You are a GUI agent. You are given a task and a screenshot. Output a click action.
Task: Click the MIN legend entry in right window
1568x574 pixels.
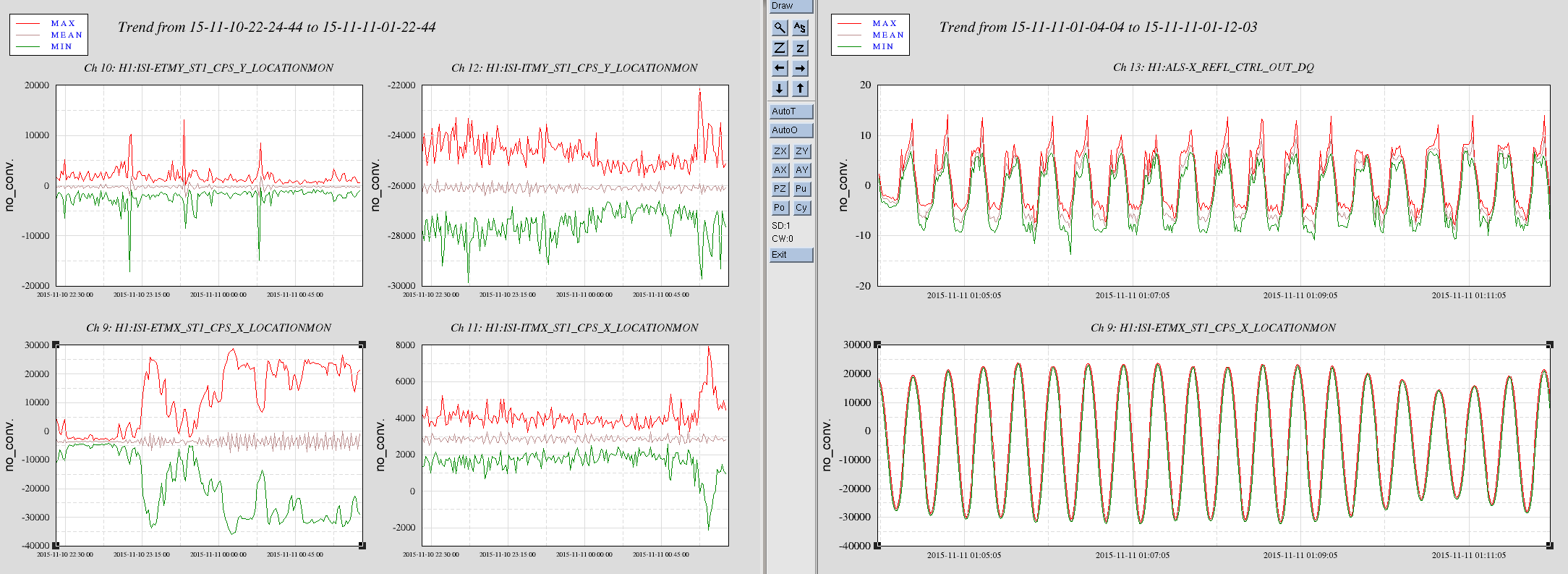click(883, 46)
